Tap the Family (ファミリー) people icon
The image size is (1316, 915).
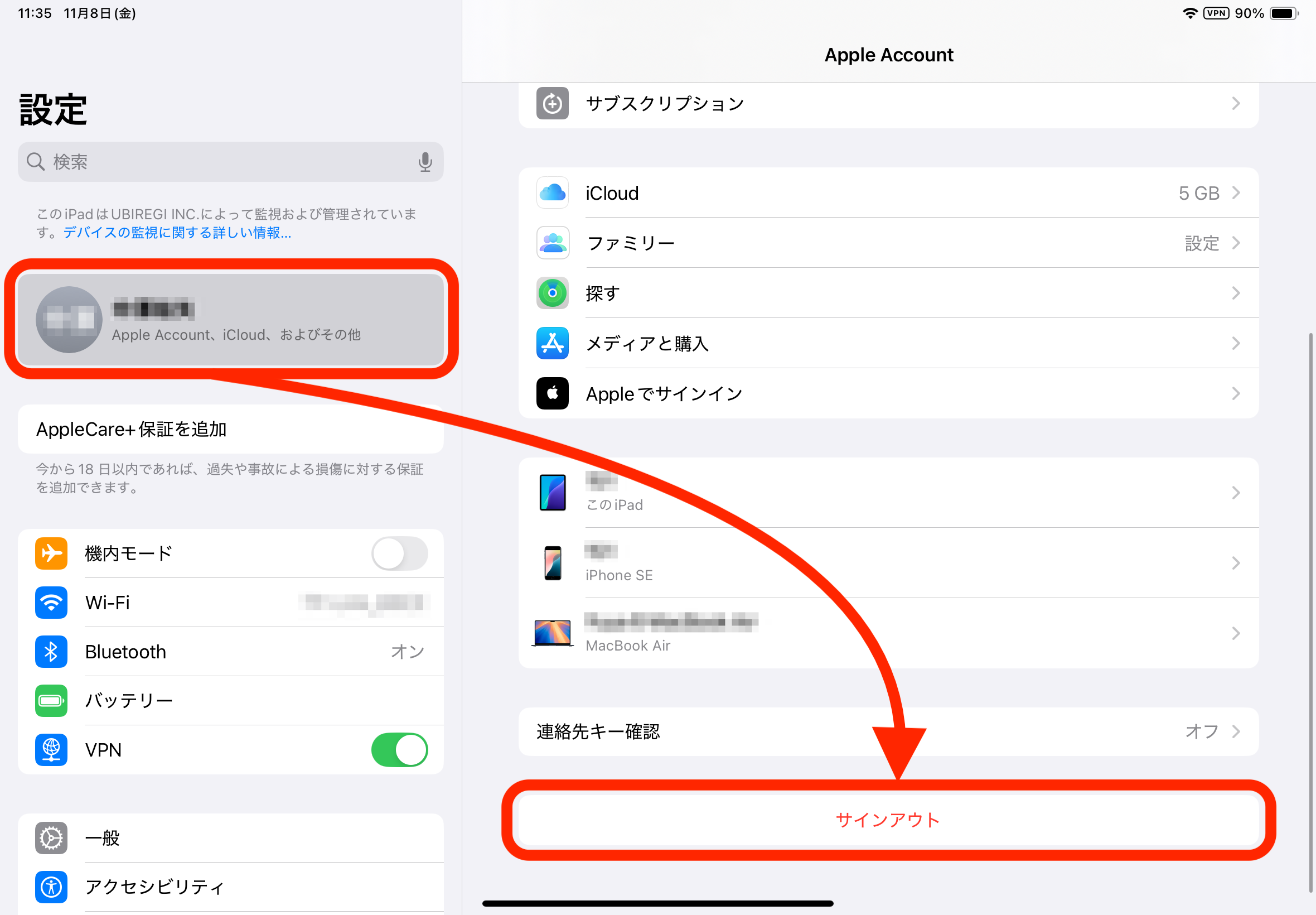(x=552, y=243)
